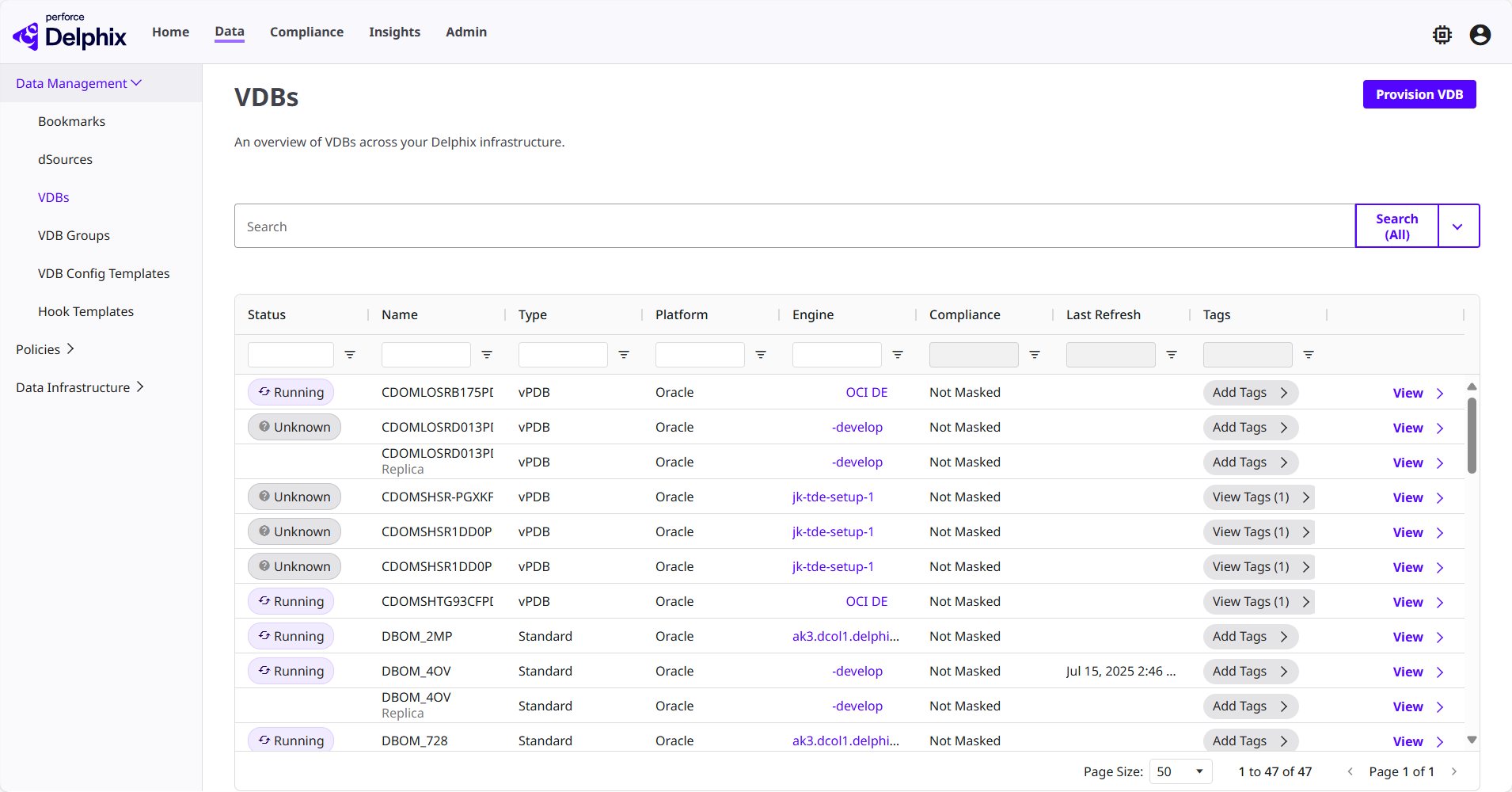Click the chip-shaped engine icon in header
The width and height of the screenshot is (1512, 792).
[x=1442, y=35]
